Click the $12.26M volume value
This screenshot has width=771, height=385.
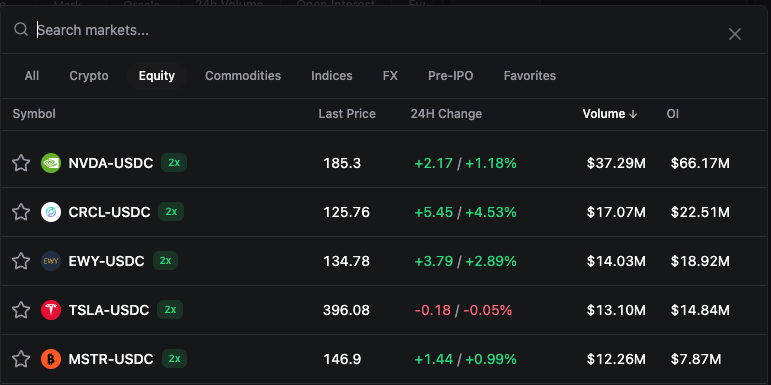point(616,359)
